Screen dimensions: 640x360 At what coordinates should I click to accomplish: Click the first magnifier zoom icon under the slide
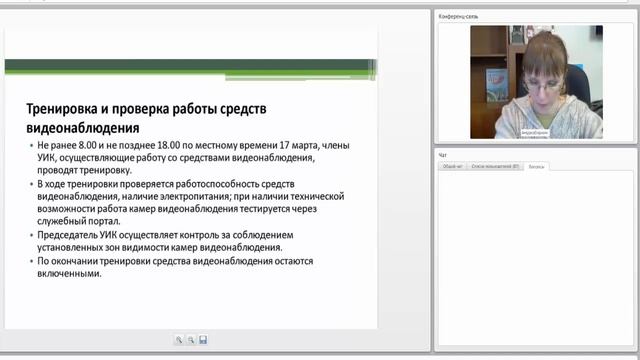179,340
